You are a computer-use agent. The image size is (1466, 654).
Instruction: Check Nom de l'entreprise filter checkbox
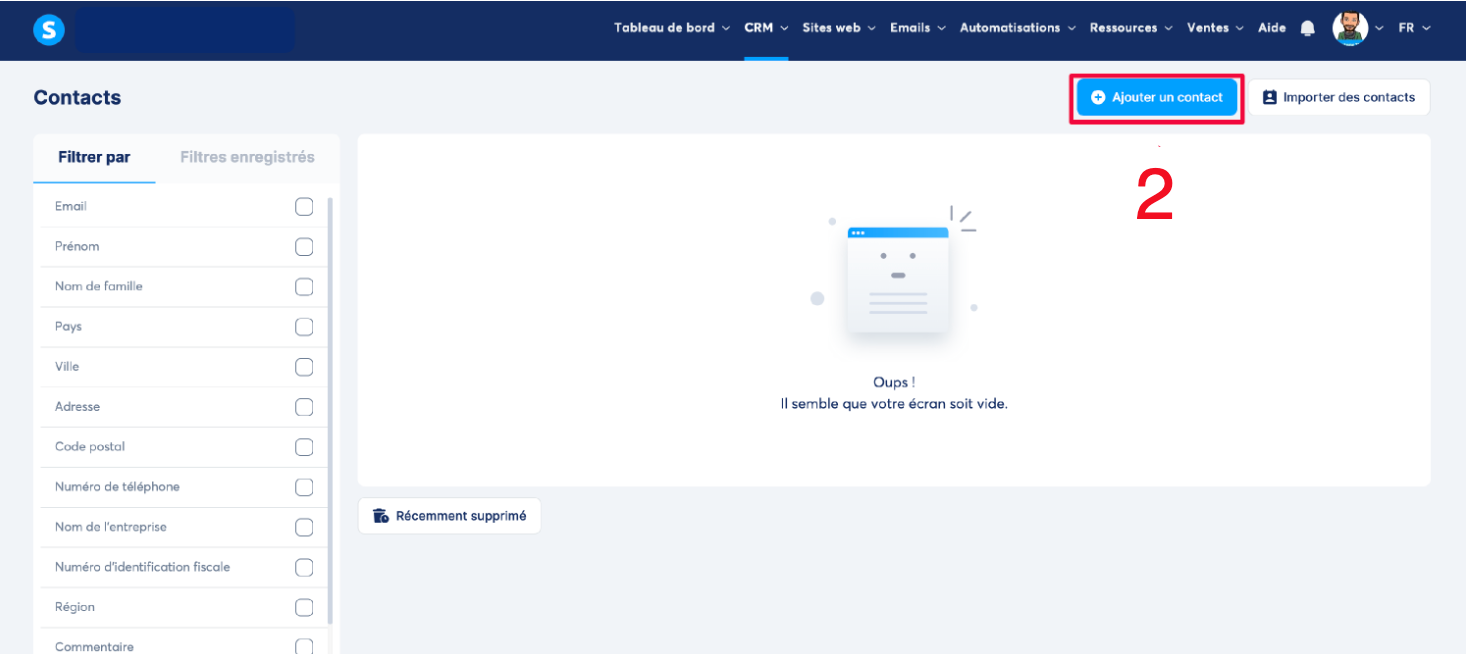tap(304, 527)
